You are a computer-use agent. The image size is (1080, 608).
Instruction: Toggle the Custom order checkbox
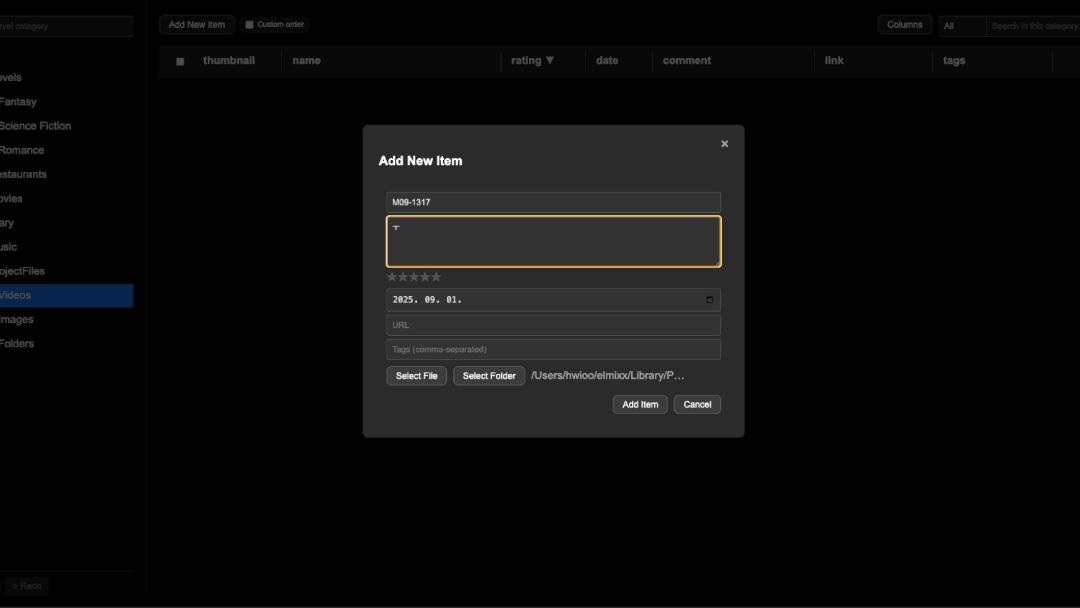pyautogui.click(x=250, y=25)
